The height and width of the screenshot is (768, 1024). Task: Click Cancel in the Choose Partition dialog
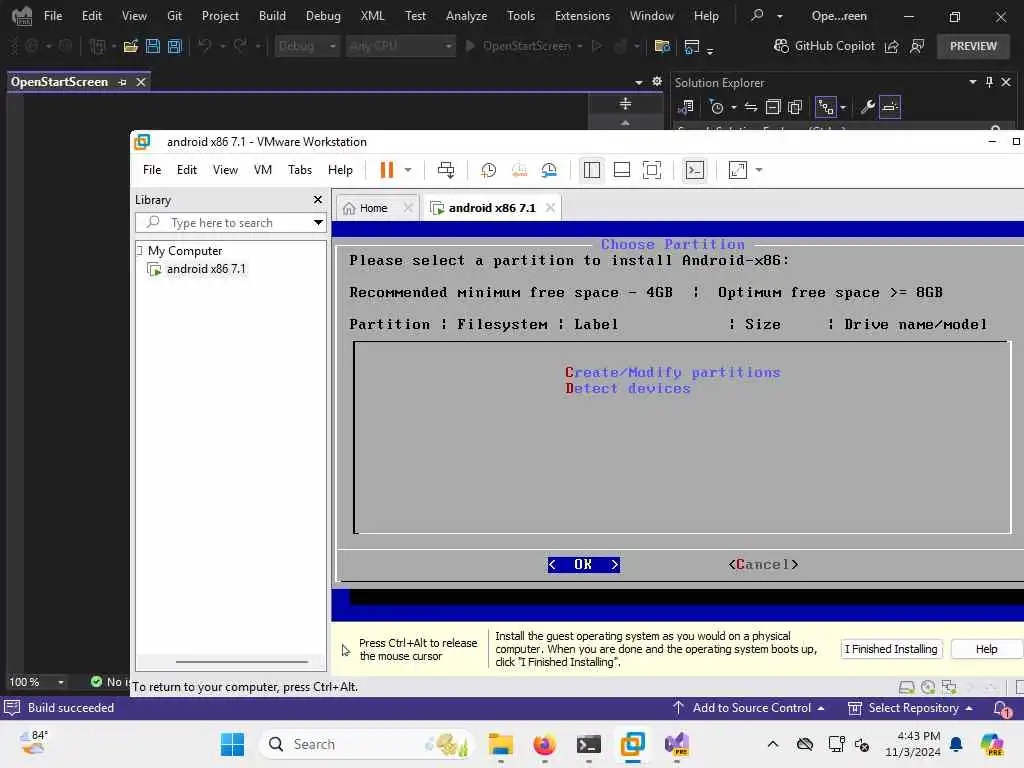click(x=763, y=564)
